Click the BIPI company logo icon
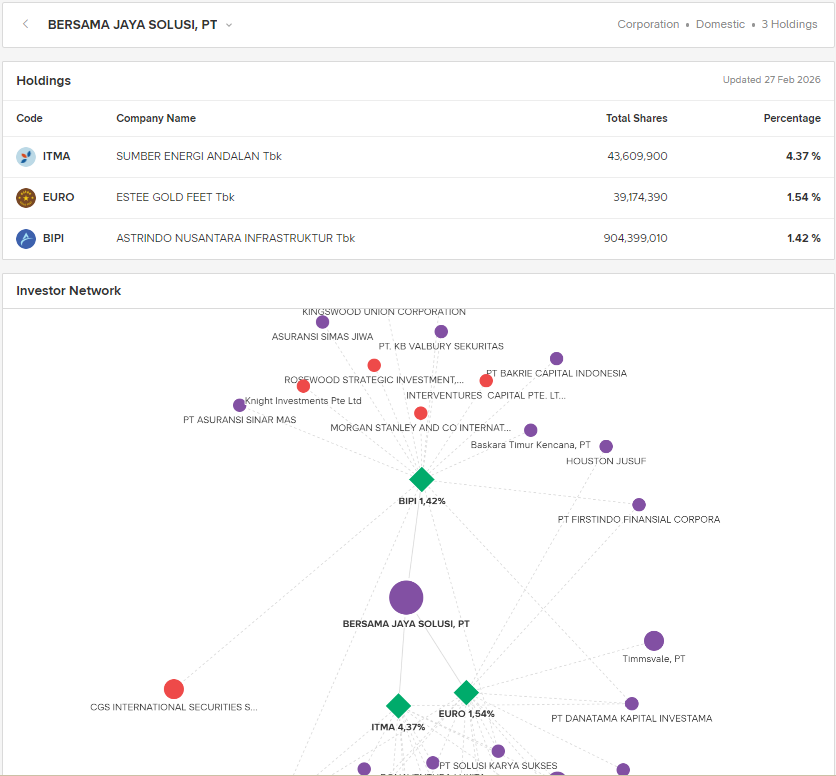The image size is (836, 776). 26,238
